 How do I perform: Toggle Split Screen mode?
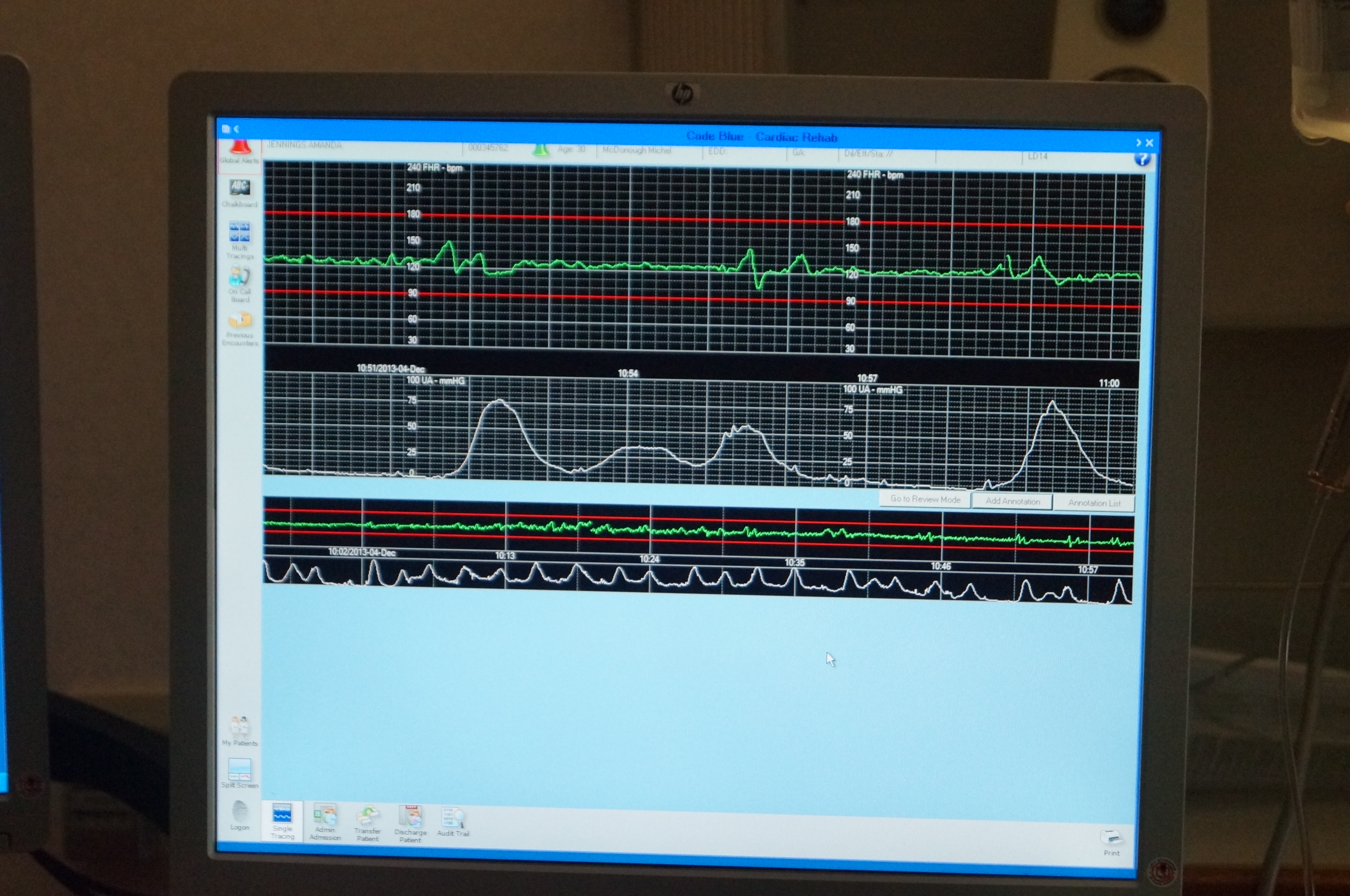[240, 769]
